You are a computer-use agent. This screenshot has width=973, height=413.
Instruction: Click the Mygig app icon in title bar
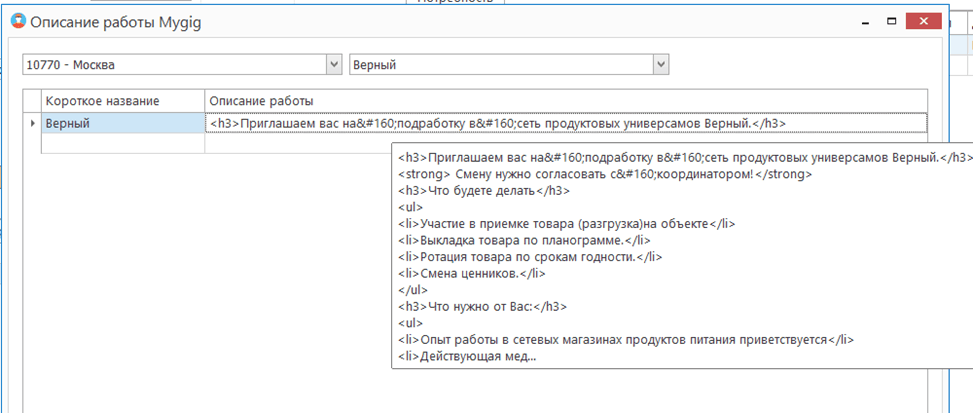pyautogui.click(x=19, y=22)
